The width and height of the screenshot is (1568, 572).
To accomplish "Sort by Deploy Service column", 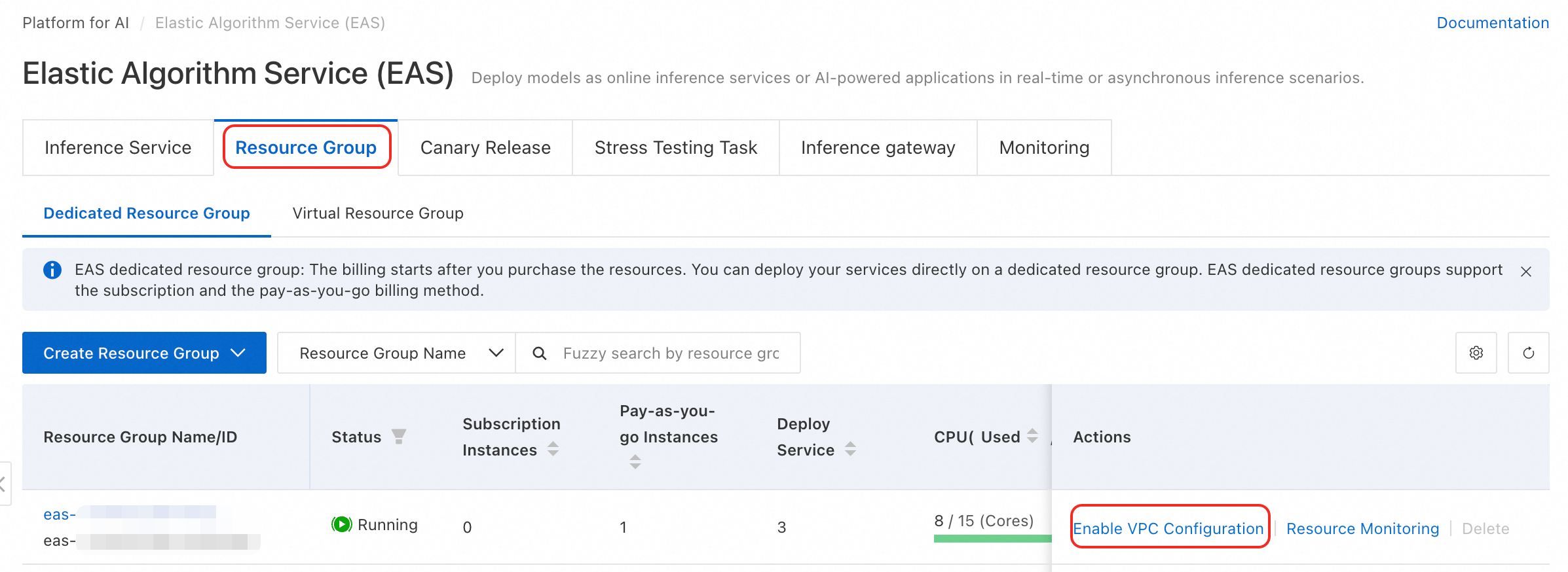I will (850, 449).
